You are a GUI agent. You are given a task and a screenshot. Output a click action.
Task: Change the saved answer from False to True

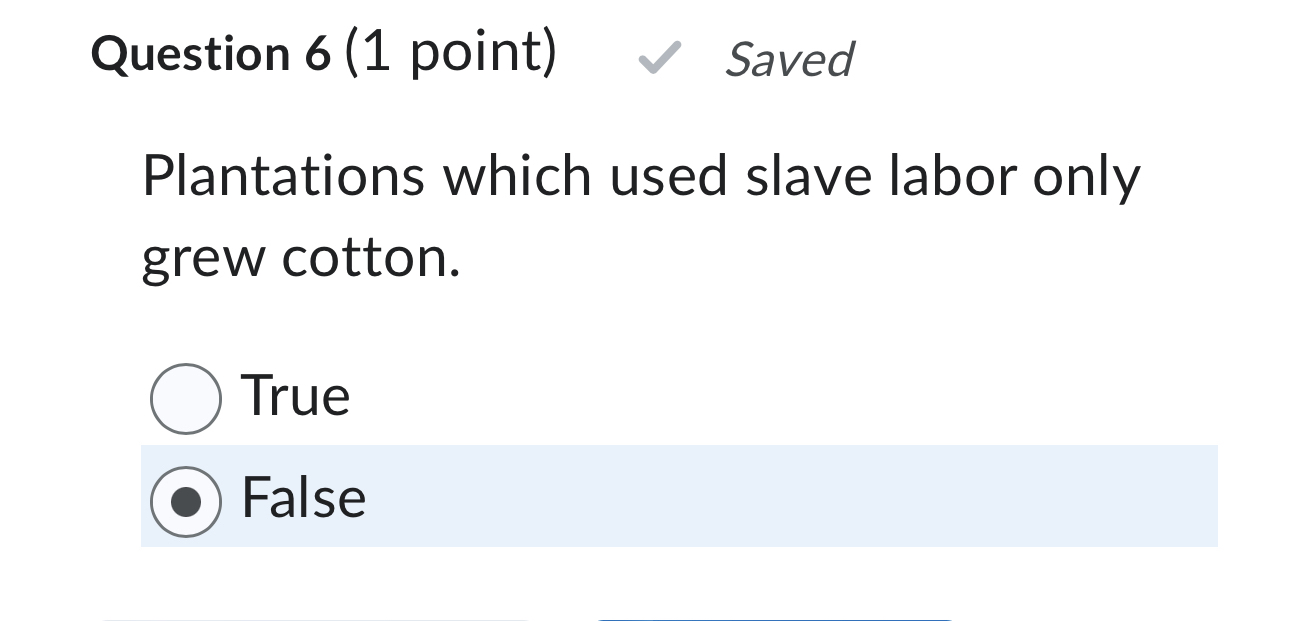[186, 397]
